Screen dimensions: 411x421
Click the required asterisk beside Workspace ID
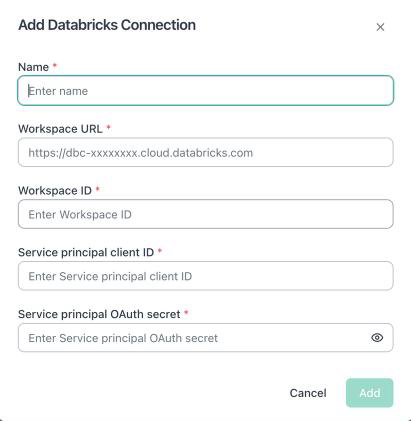pyautogui.click(x=98, y=189)
